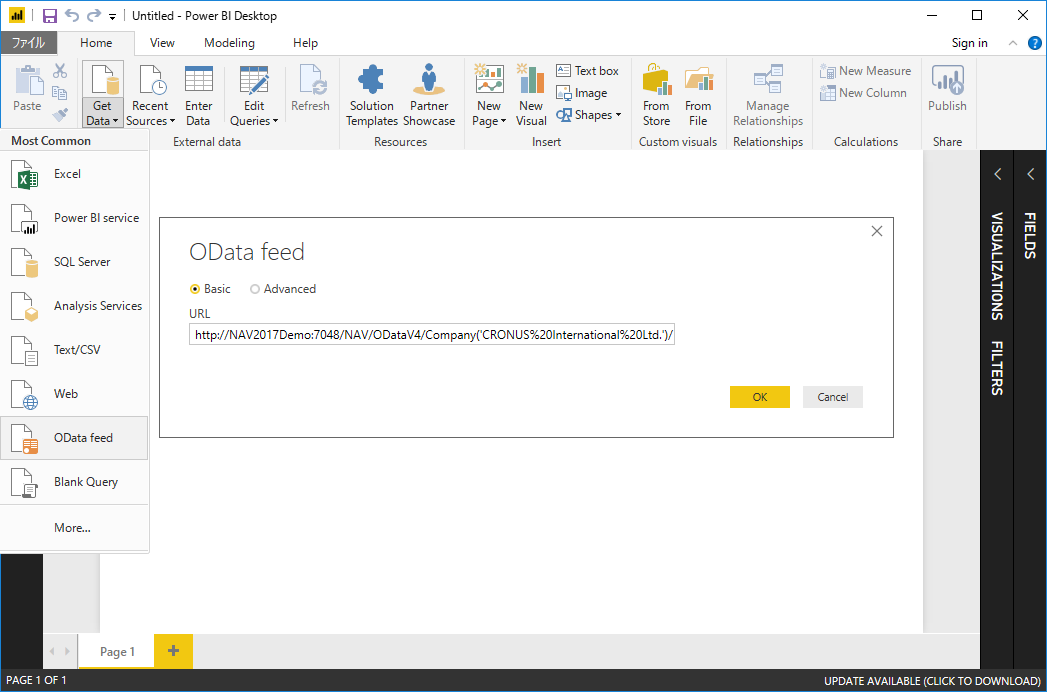1047x692 pixels.
Task: Select OData feed data source
Action: coord(74,438)
